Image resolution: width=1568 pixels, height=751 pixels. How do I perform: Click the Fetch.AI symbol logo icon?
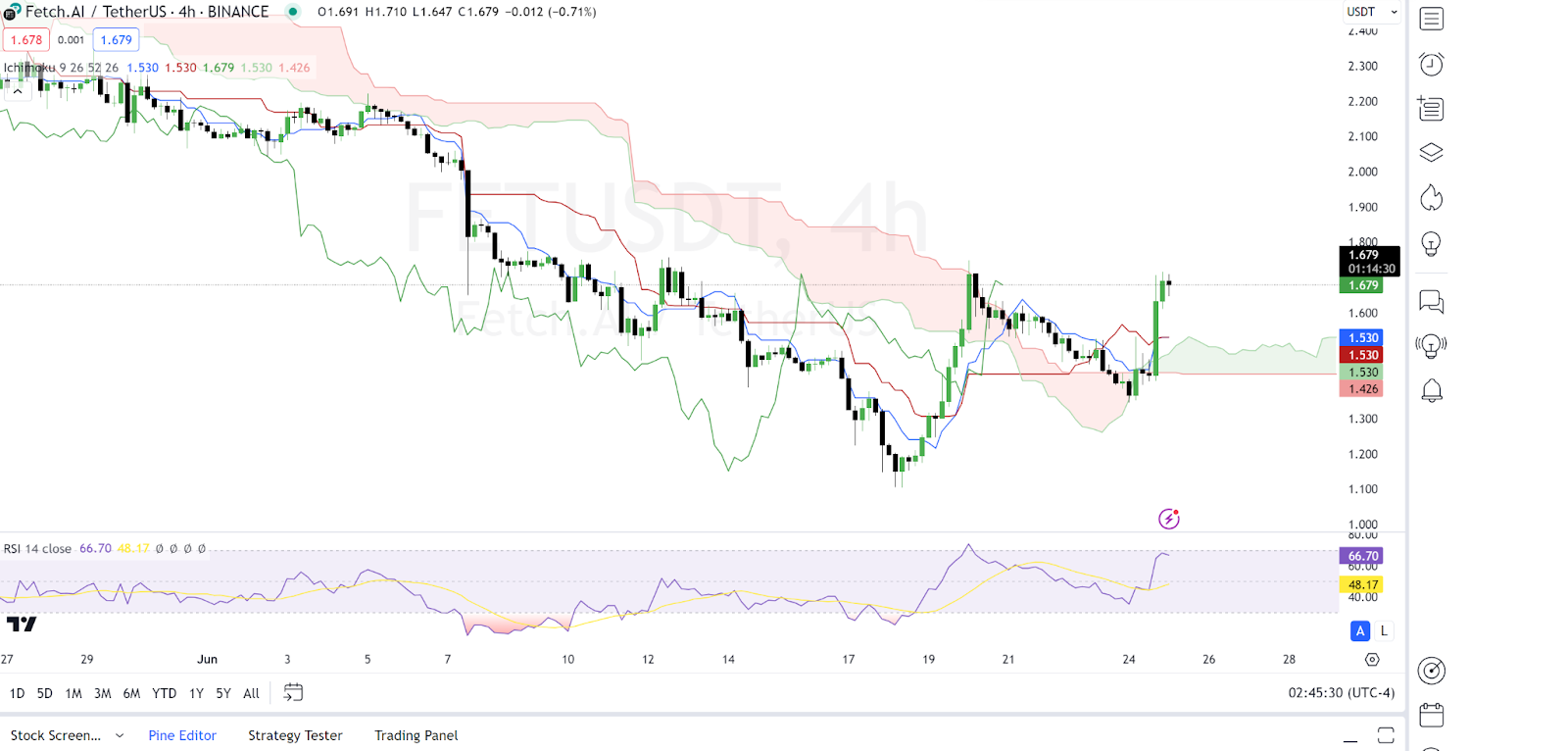tap(11, 12)
